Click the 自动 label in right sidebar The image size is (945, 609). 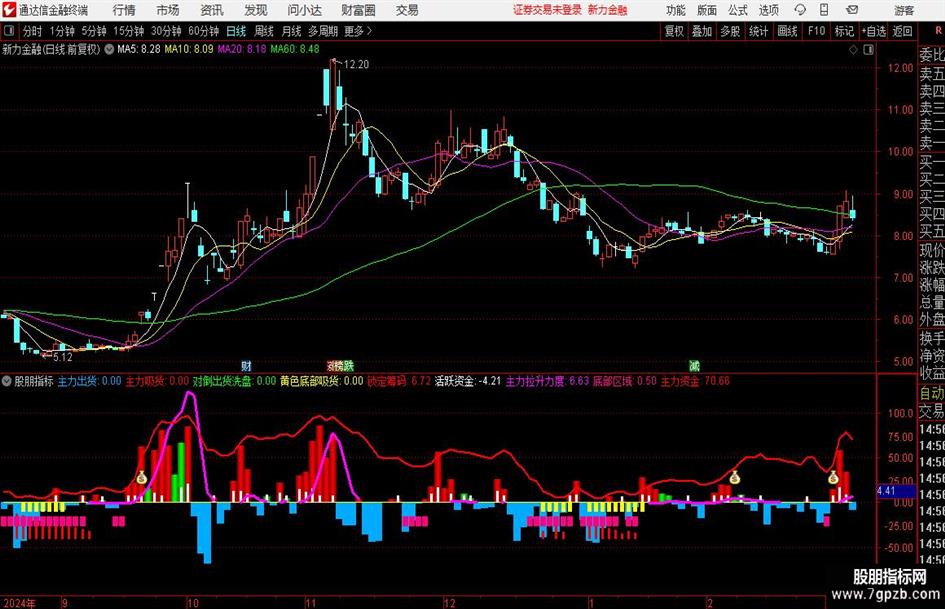click(x=932, y=393)
